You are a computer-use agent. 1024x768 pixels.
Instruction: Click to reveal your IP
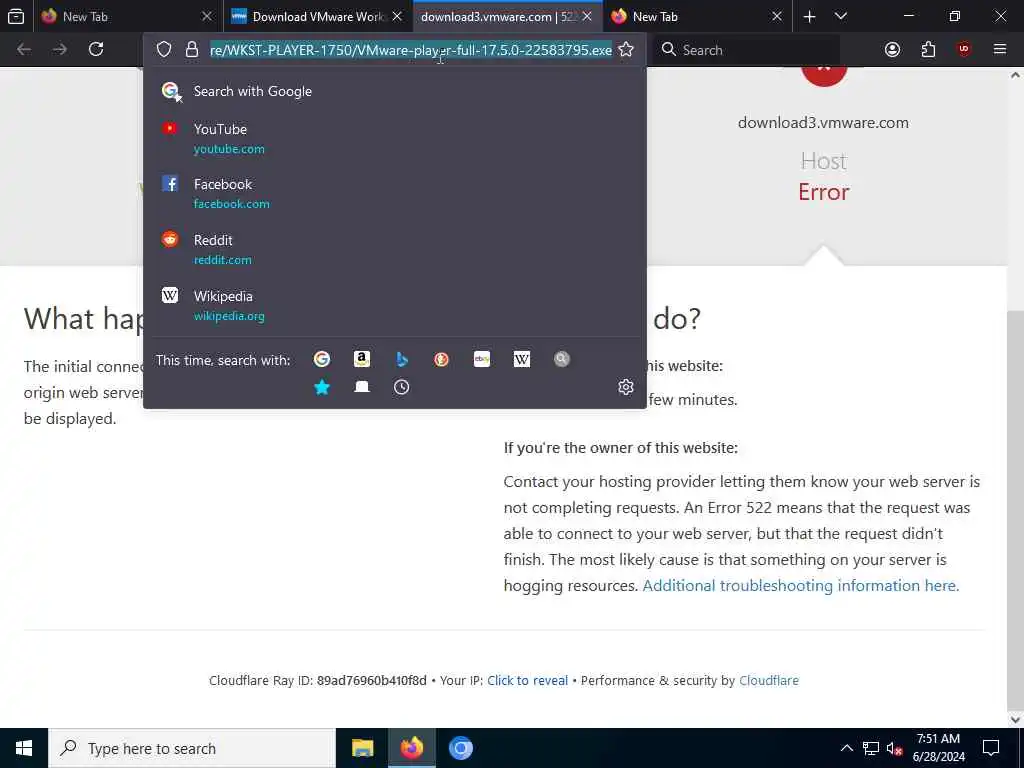528,680
